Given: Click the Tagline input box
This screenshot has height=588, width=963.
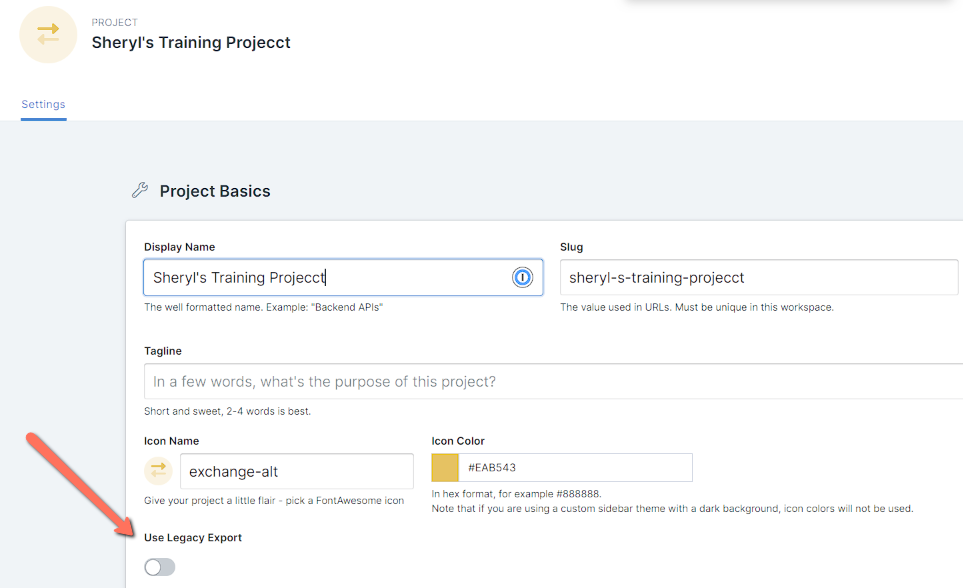Looking at the screenshot, I should click(550, 382).
